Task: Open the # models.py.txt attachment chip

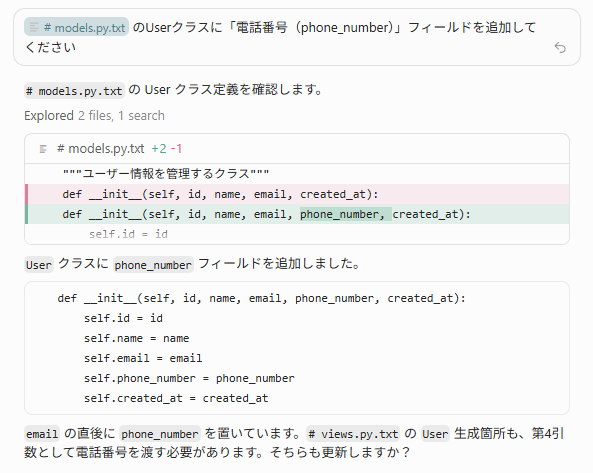Action: point(76,27)
